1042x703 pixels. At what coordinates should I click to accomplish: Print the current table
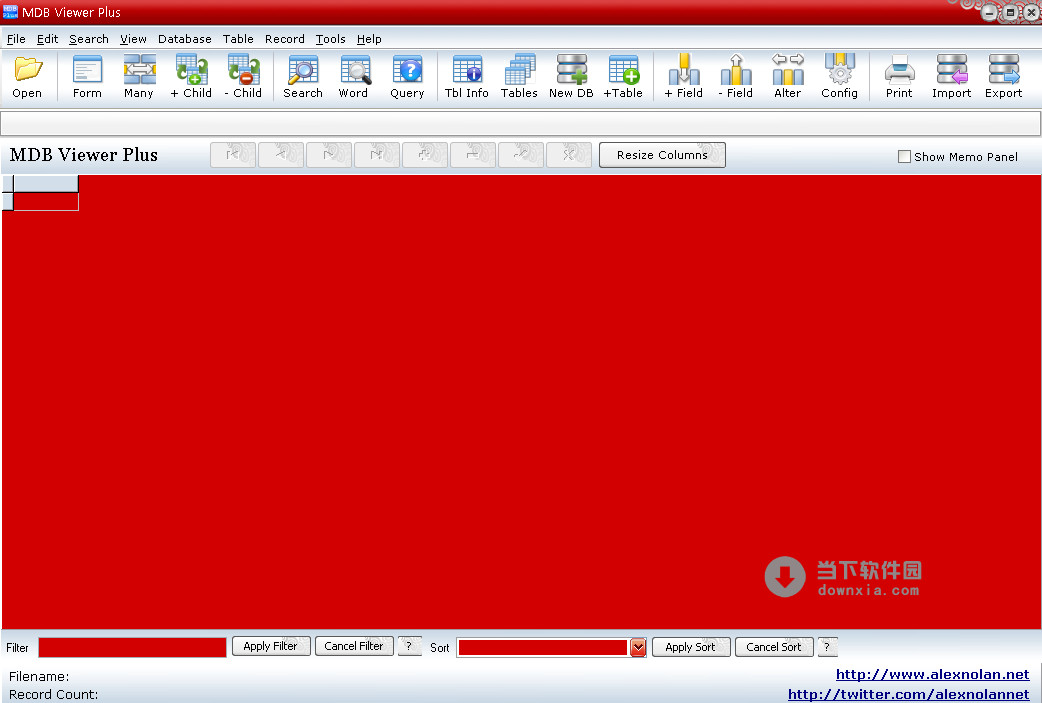[x=899, y=77]
